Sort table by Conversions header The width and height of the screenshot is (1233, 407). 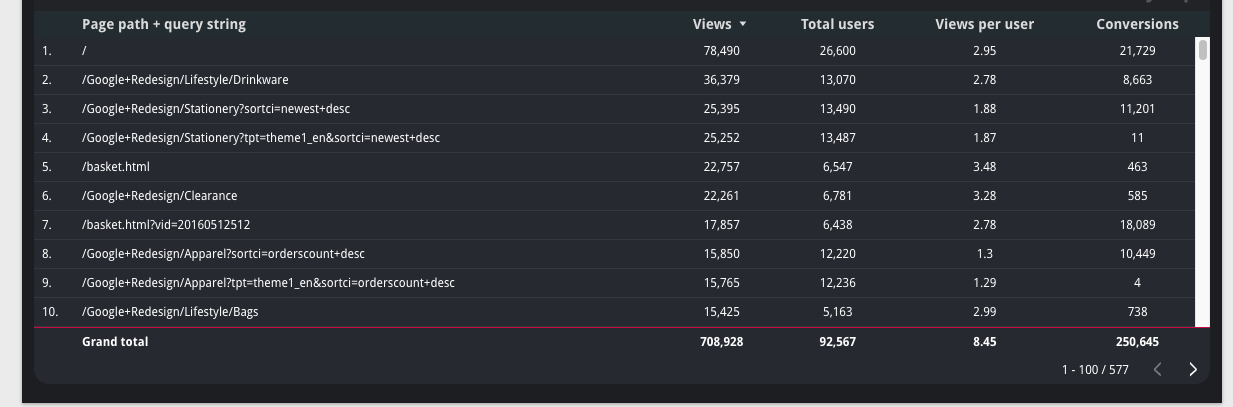(x=1137, y=24)
